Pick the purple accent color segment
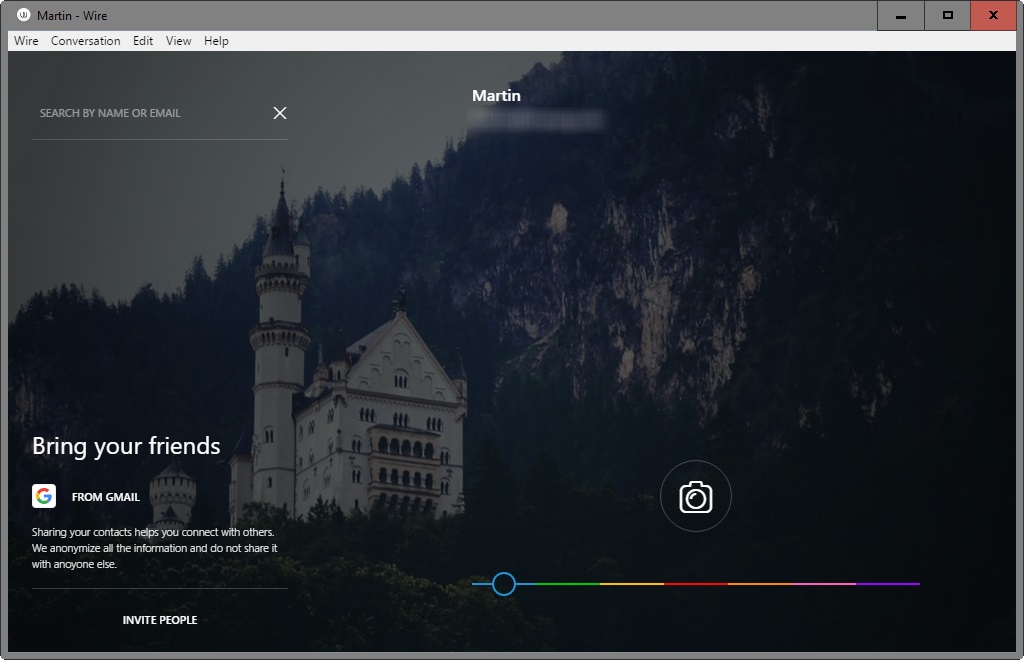 click(888, 584)
